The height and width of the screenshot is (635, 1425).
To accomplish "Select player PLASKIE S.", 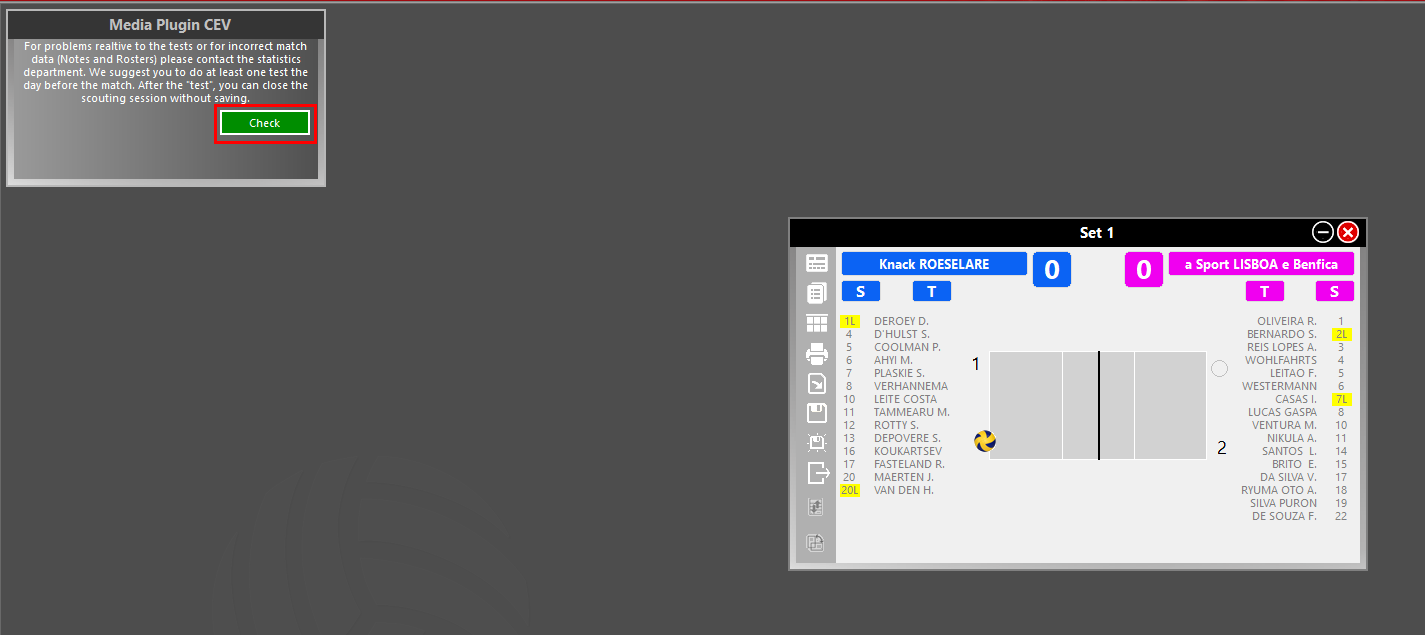I will [899, 373].
